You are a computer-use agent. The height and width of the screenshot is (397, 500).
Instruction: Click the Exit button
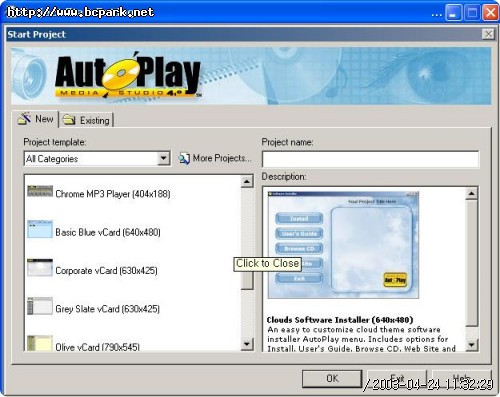click(x=397, y=379)
